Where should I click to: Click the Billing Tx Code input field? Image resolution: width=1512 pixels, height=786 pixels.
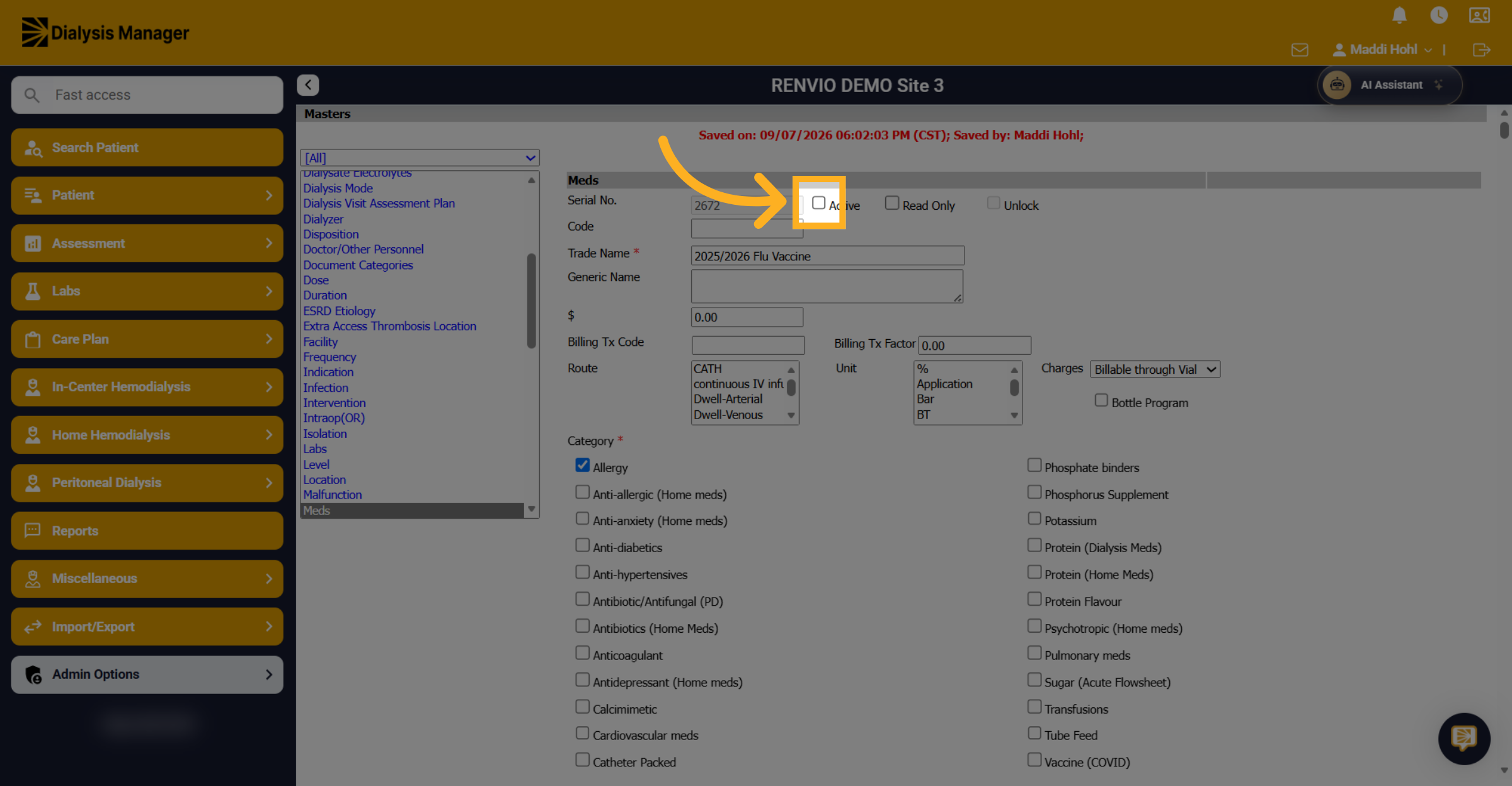click(748, 345)
